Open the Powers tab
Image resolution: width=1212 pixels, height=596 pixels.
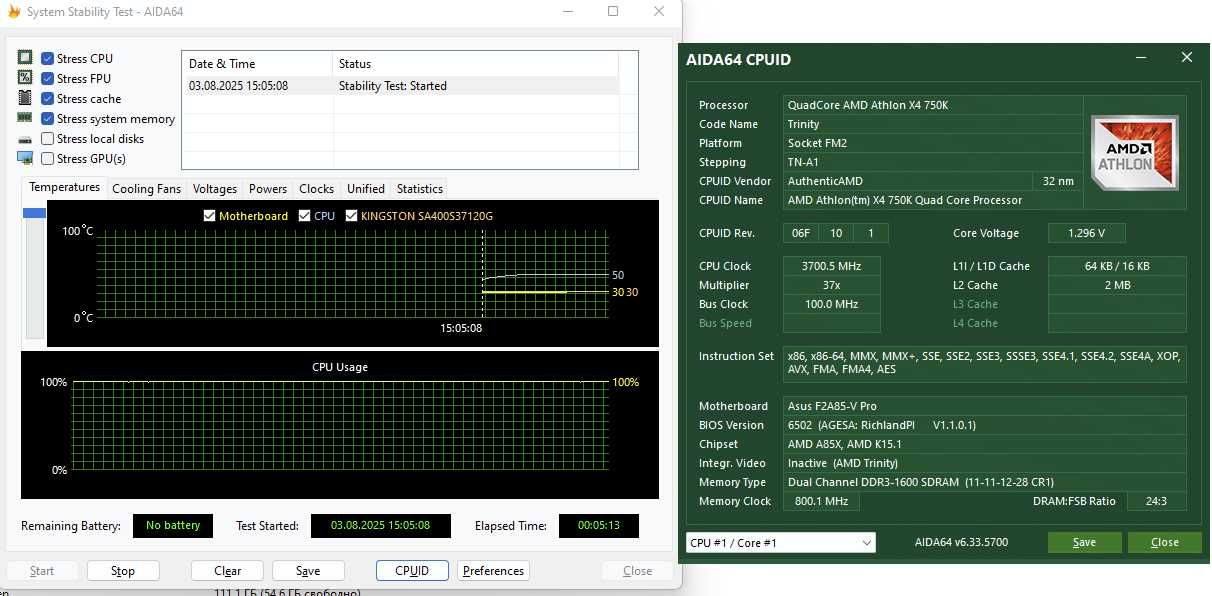click(x=268, y=188)
